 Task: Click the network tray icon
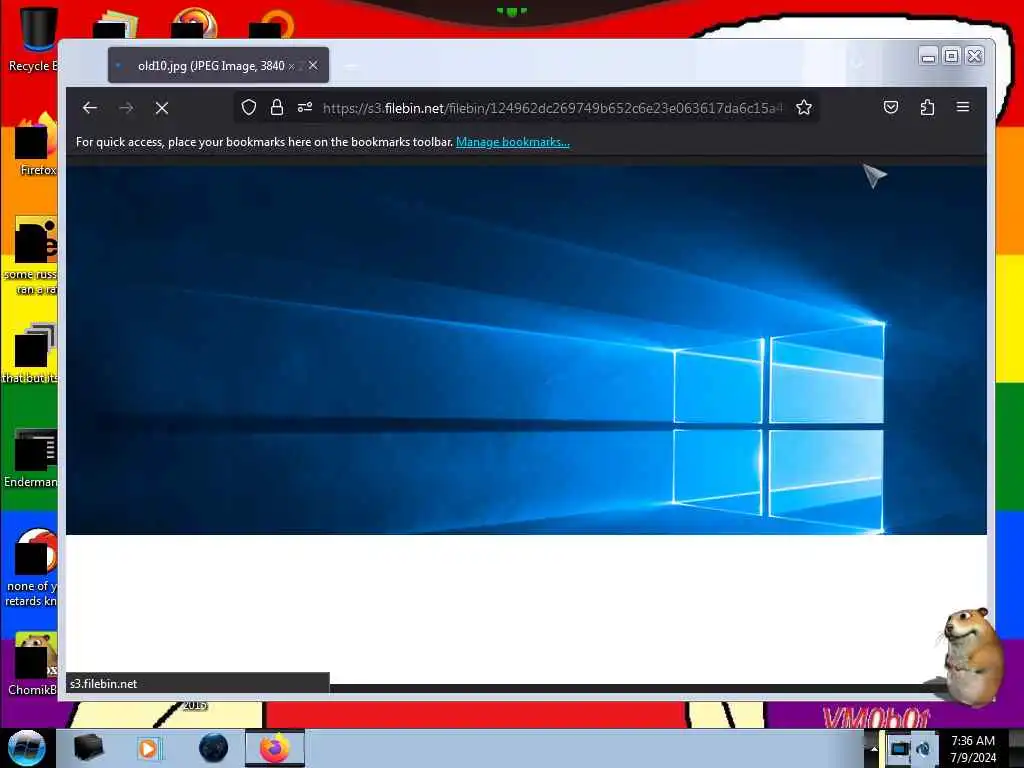(923, 748)
